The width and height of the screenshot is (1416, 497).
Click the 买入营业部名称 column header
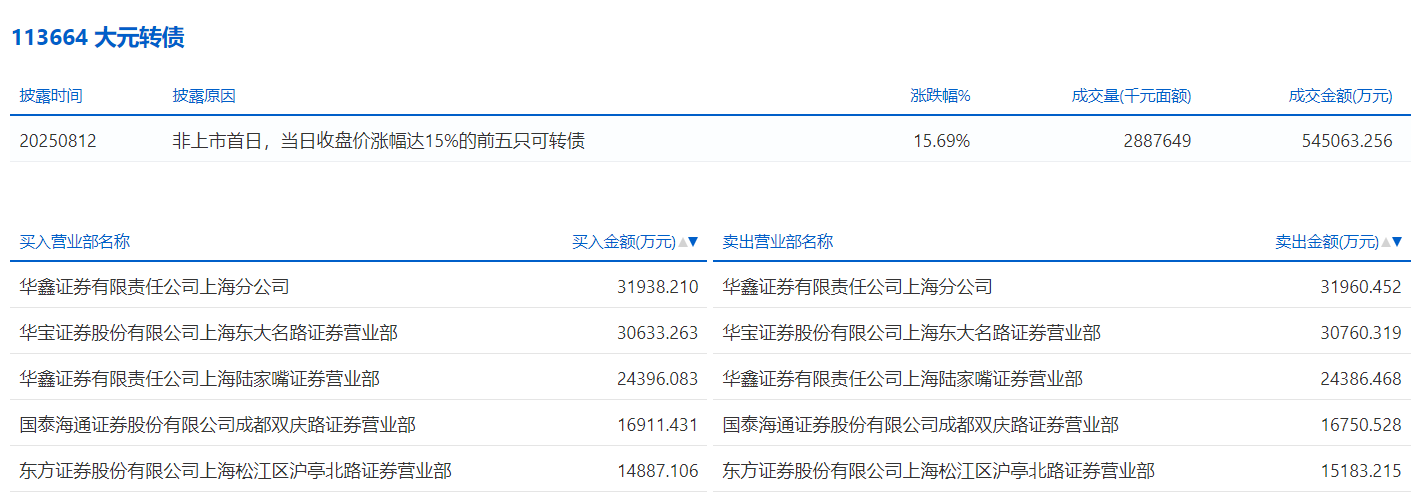coord(75,242)
